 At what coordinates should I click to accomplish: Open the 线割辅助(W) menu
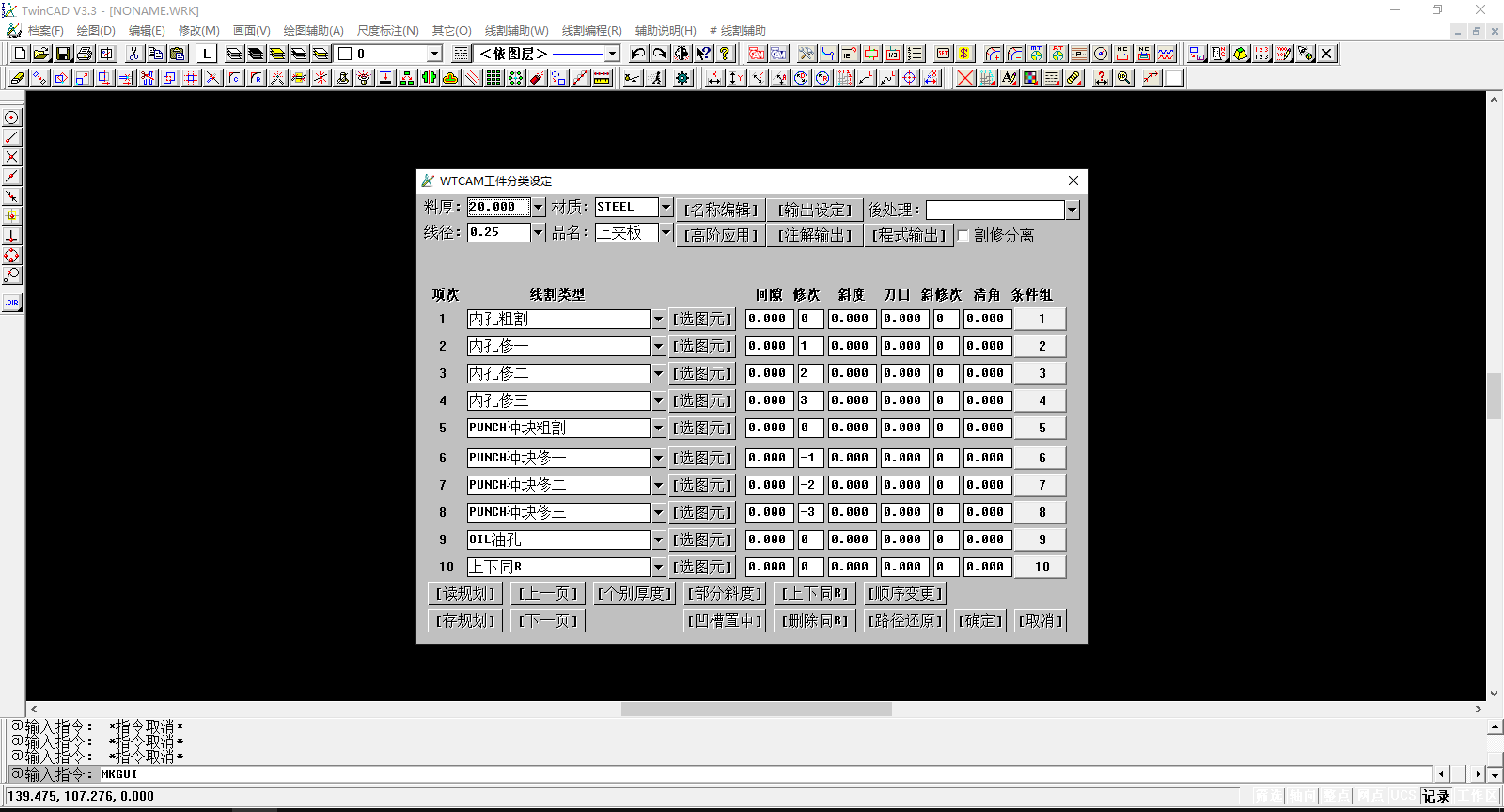517,31
